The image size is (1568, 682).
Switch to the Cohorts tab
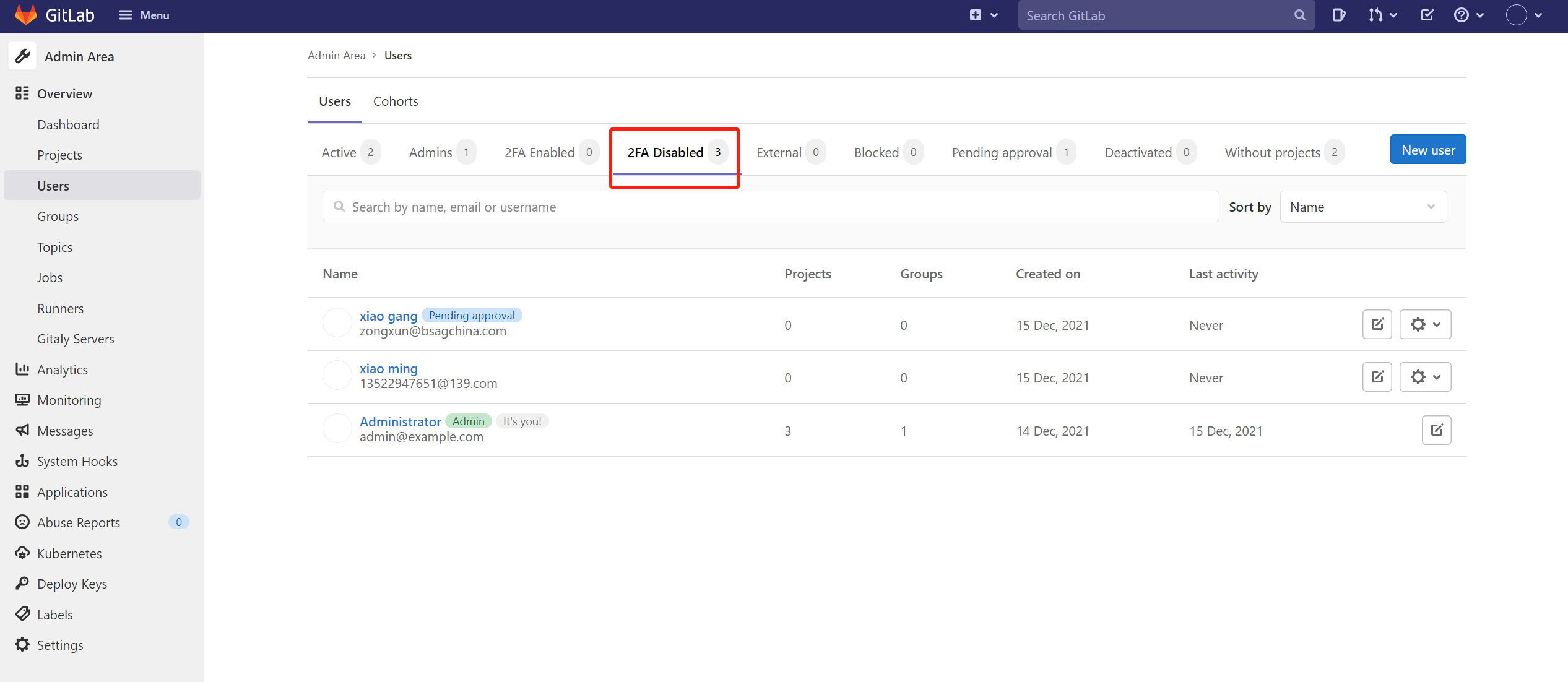pos(396,101)
